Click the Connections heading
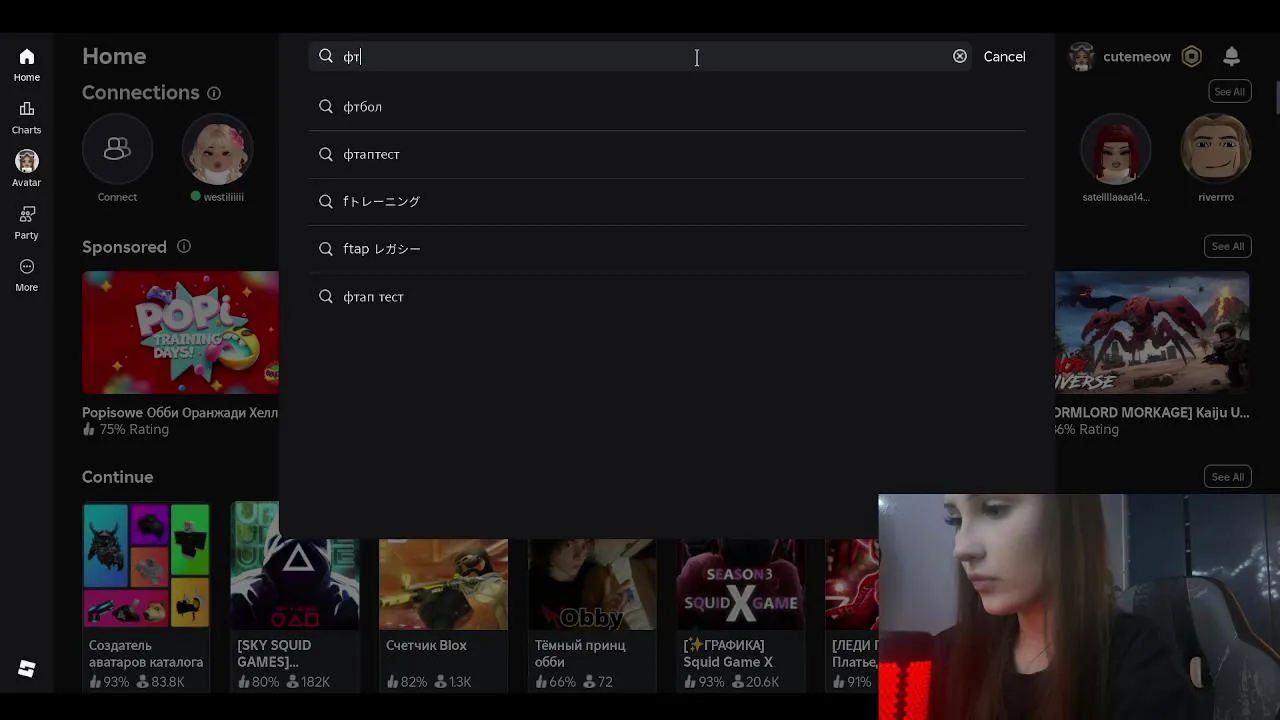 pyautogui.click(x=141, y=93)
